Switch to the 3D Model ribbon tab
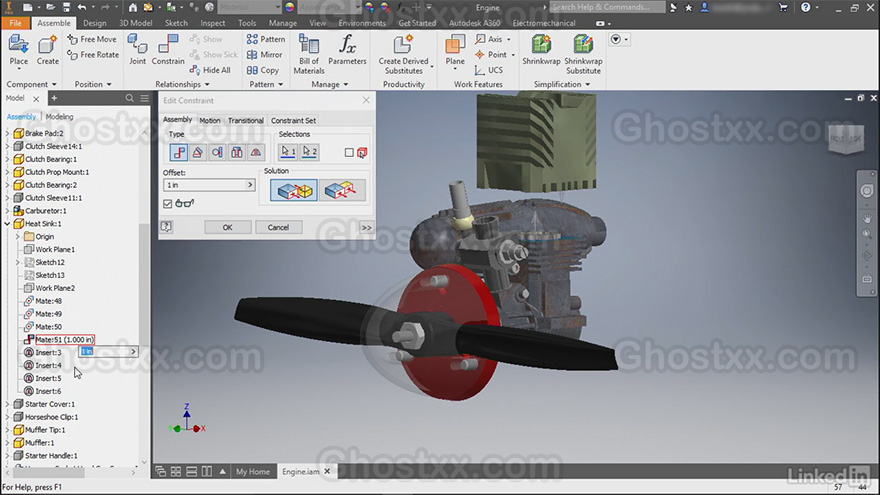The height and width of the screenshot is (495, 880). coord(135,23)
